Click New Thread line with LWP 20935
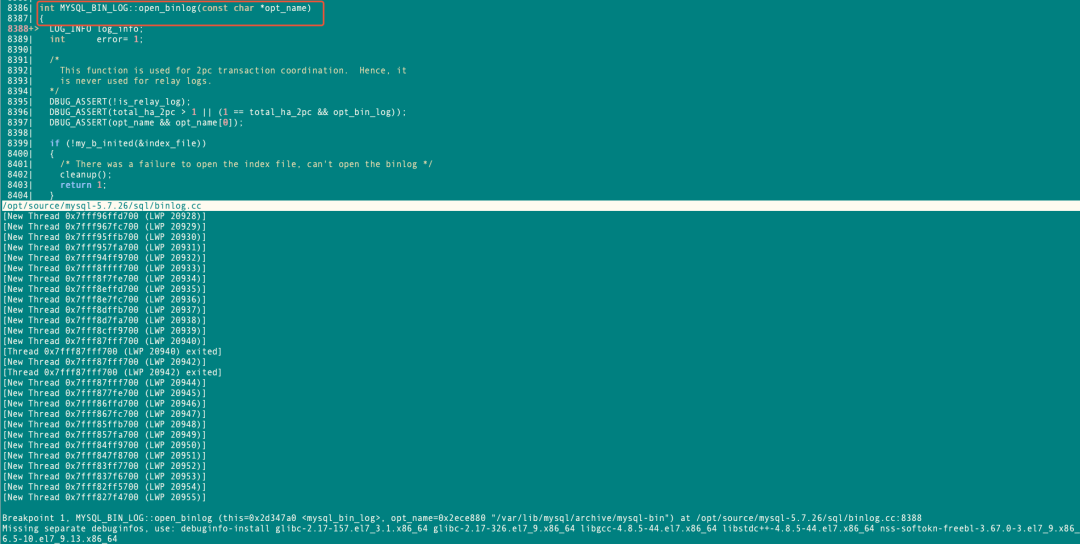Screen dimensions: 1080x544 tap(104, 289)
